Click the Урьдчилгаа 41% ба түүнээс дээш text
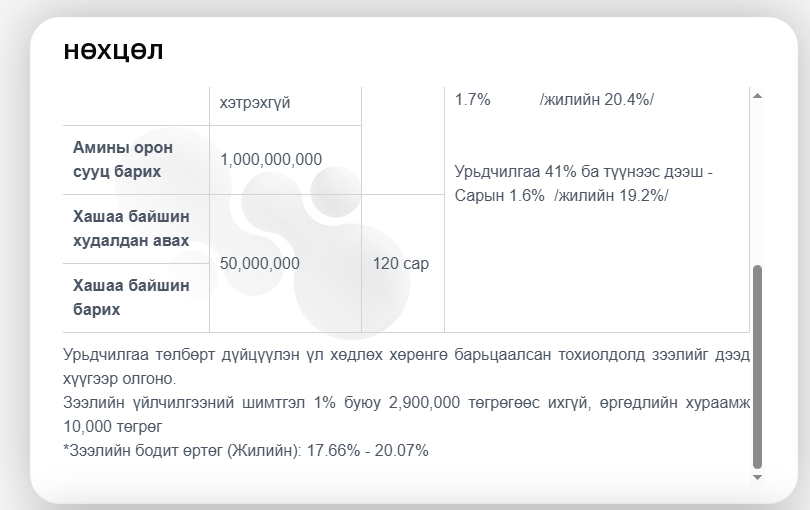Viewport: 810px width, 510px height. [x=583, y=172]
